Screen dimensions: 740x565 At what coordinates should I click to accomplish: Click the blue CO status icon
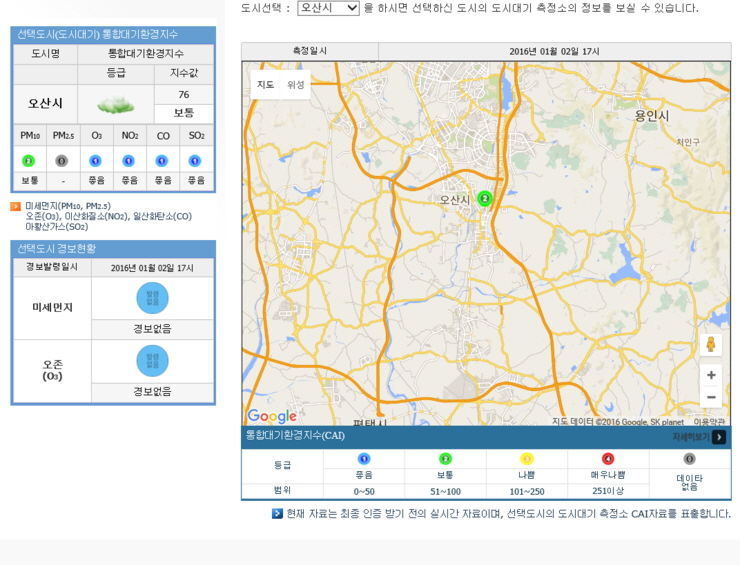coord(162,161)
